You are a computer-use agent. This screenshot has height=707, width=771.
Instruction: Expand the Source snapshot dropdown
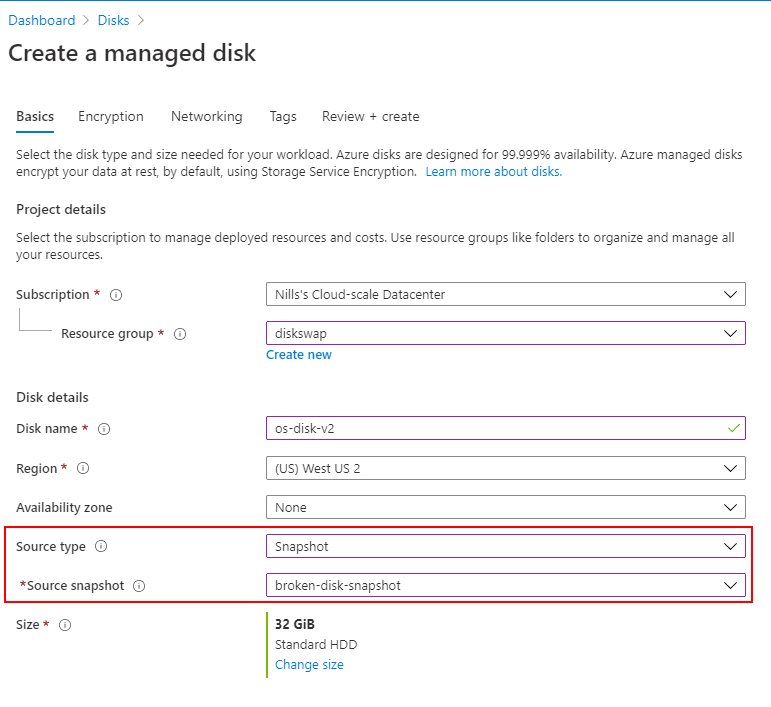tap(505, 585)
